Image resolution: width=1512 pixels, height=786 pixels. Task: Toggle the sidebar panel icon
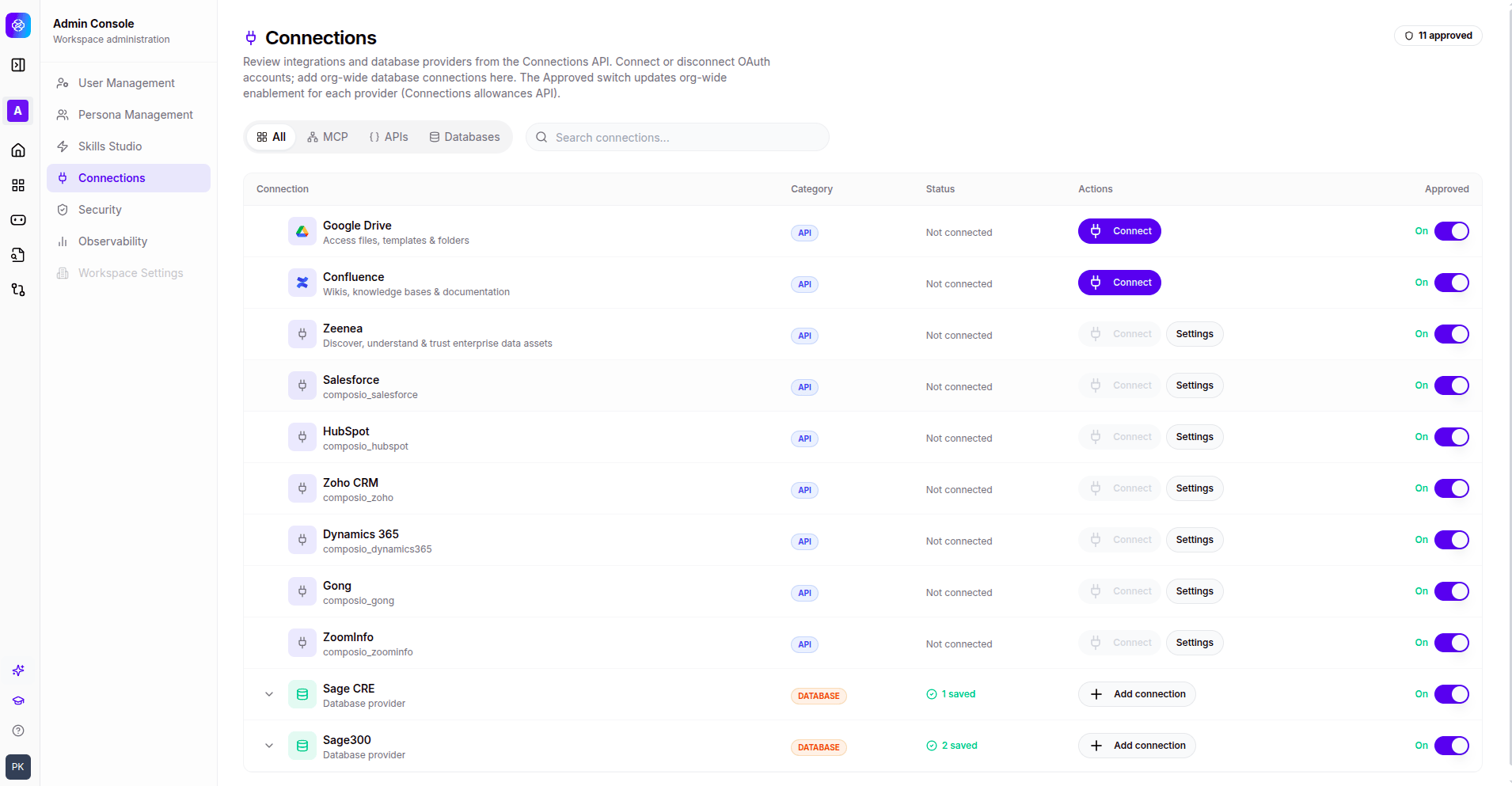[x=18, y=65]
